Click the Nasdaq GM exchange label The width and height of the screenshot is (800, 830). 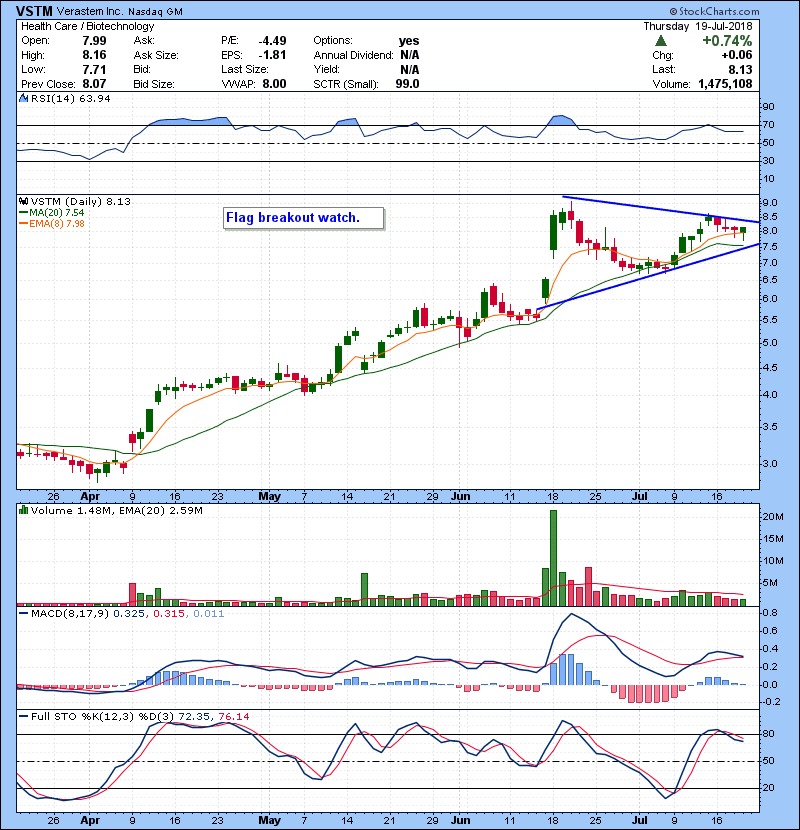click(156, 12)
